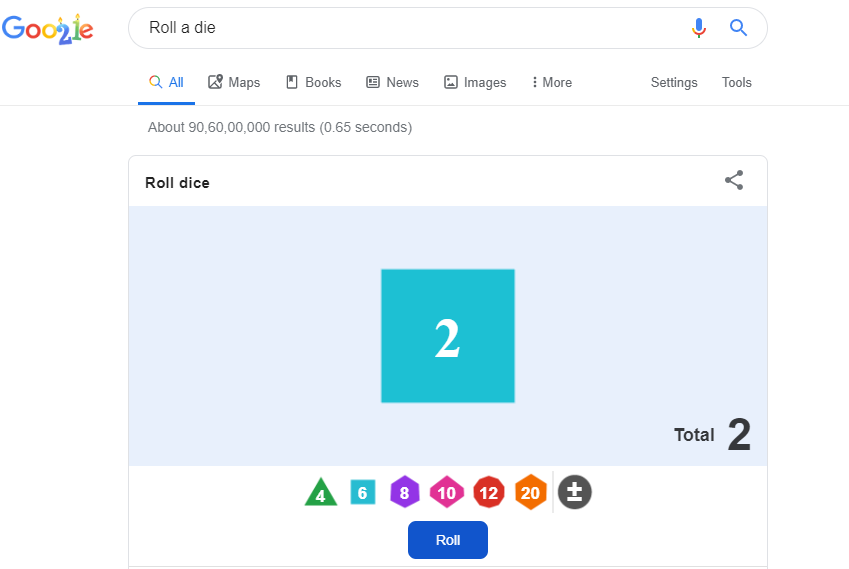Add the pink 10-sided die
Viewport: 849px width, 569px height.
pos(446,492)
